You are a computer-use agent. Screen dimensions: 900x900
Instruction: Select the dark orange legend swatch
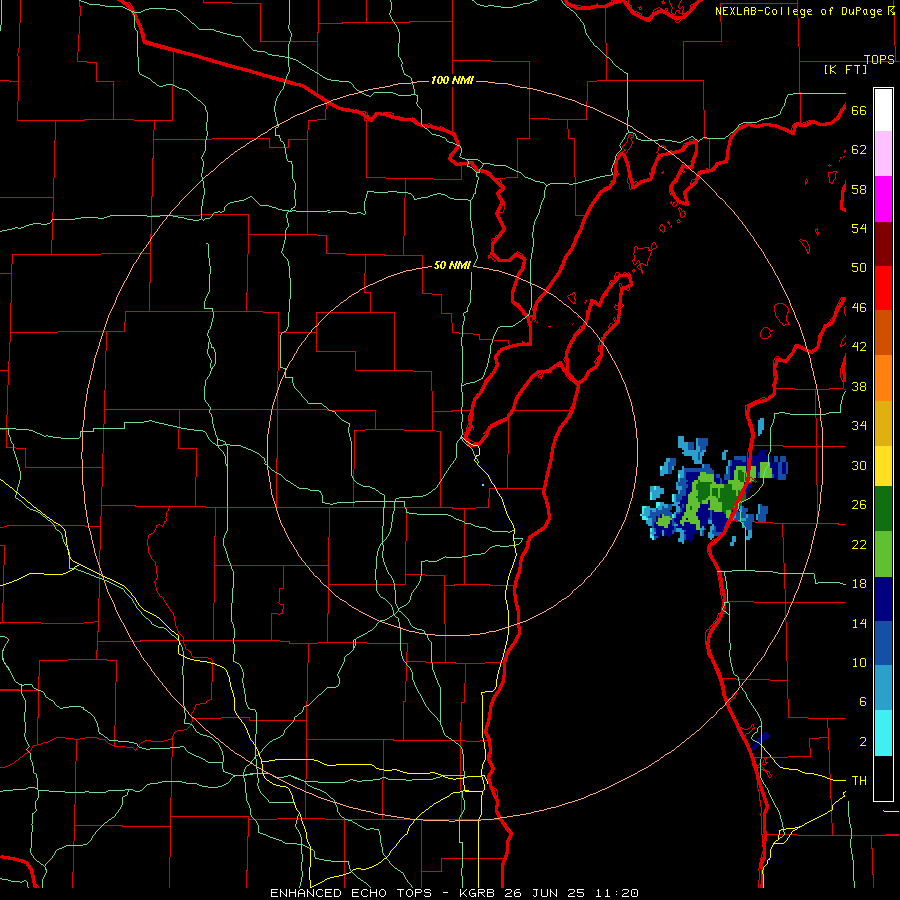883,333
